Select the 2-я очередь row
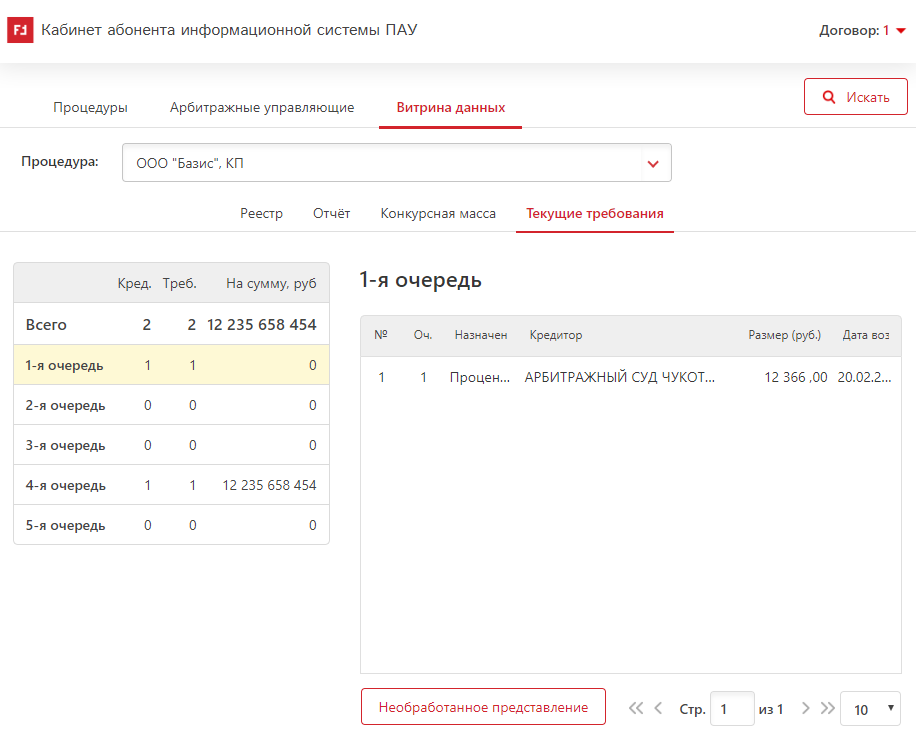This screenshot has height=744, width=916. (x=171, y=405)
